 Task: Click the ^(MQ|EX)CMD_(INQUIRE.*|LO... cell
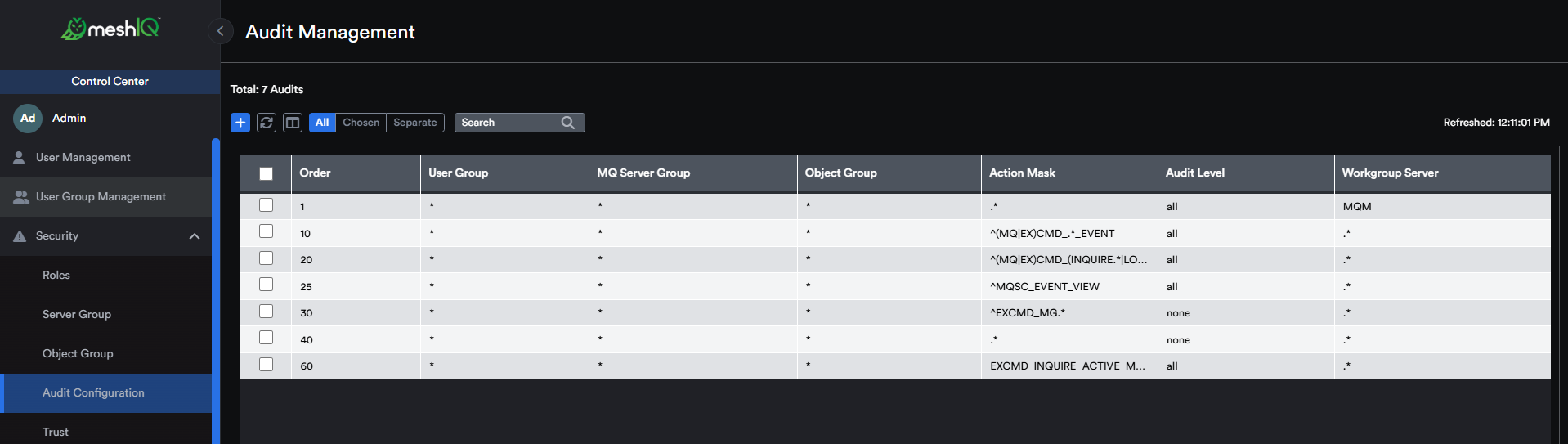point(1068,260)
